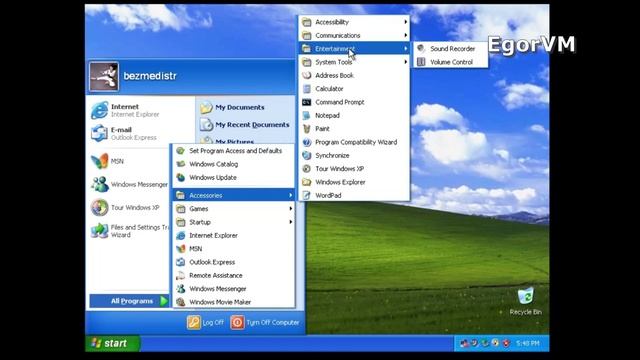Click the "Windows Movie Maker" label
Viewport: 640px width, 360px height.
coord(220,302)
